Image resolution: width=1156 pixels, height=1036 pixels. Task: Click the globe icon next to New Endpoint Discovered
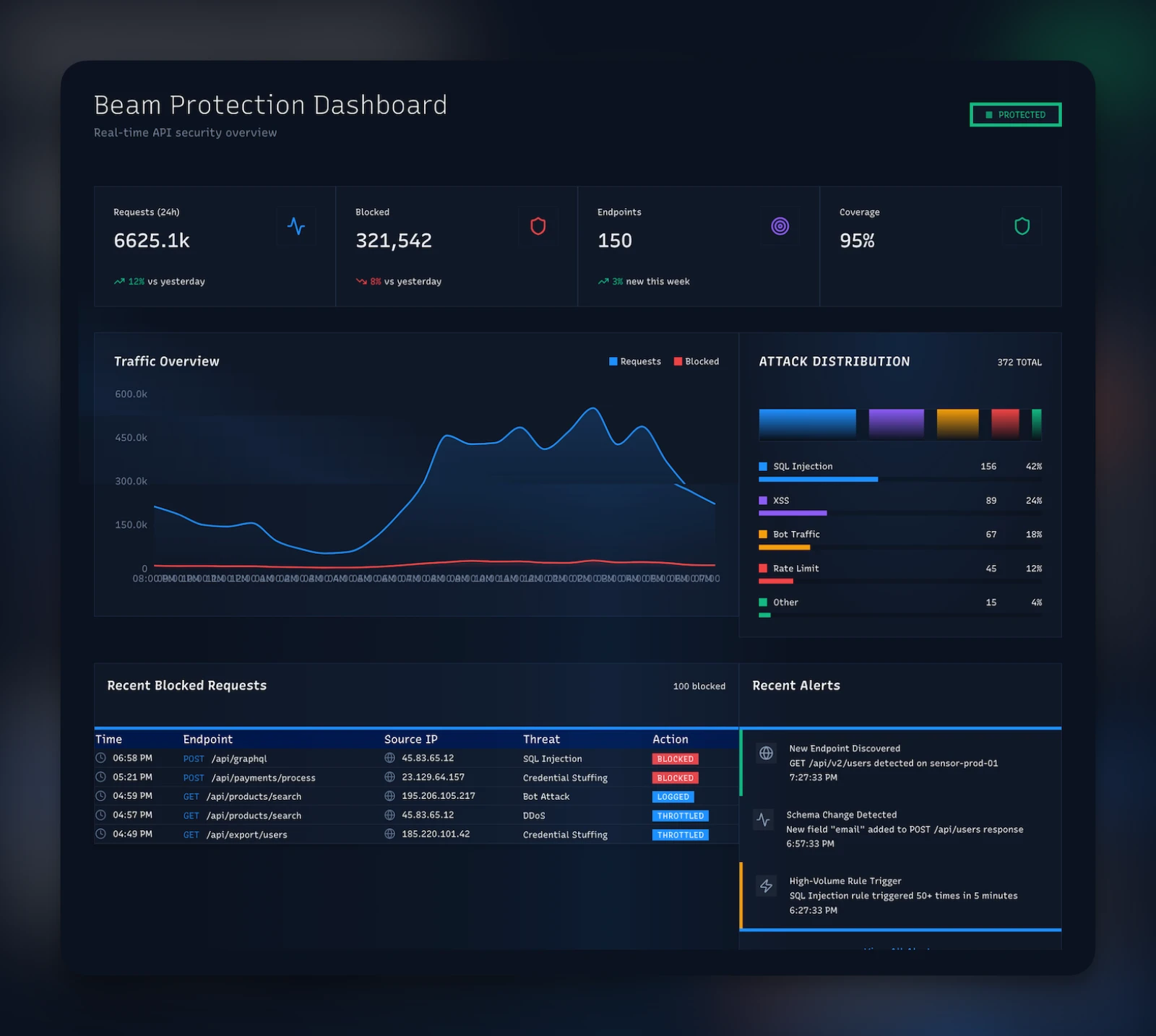(765, 753)
